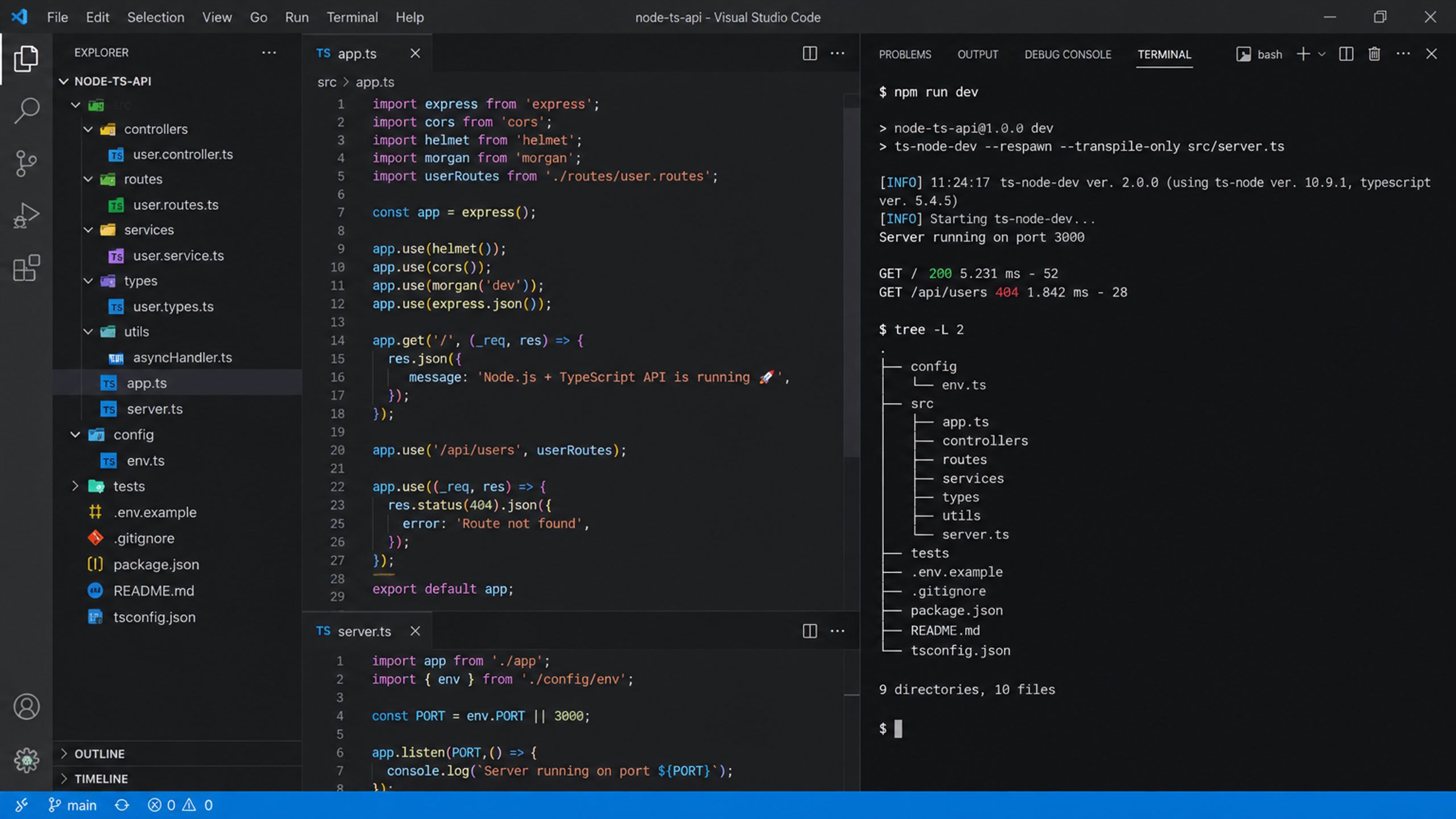Open the Terminal menu

pyautogui.click(x=352, y=17)
